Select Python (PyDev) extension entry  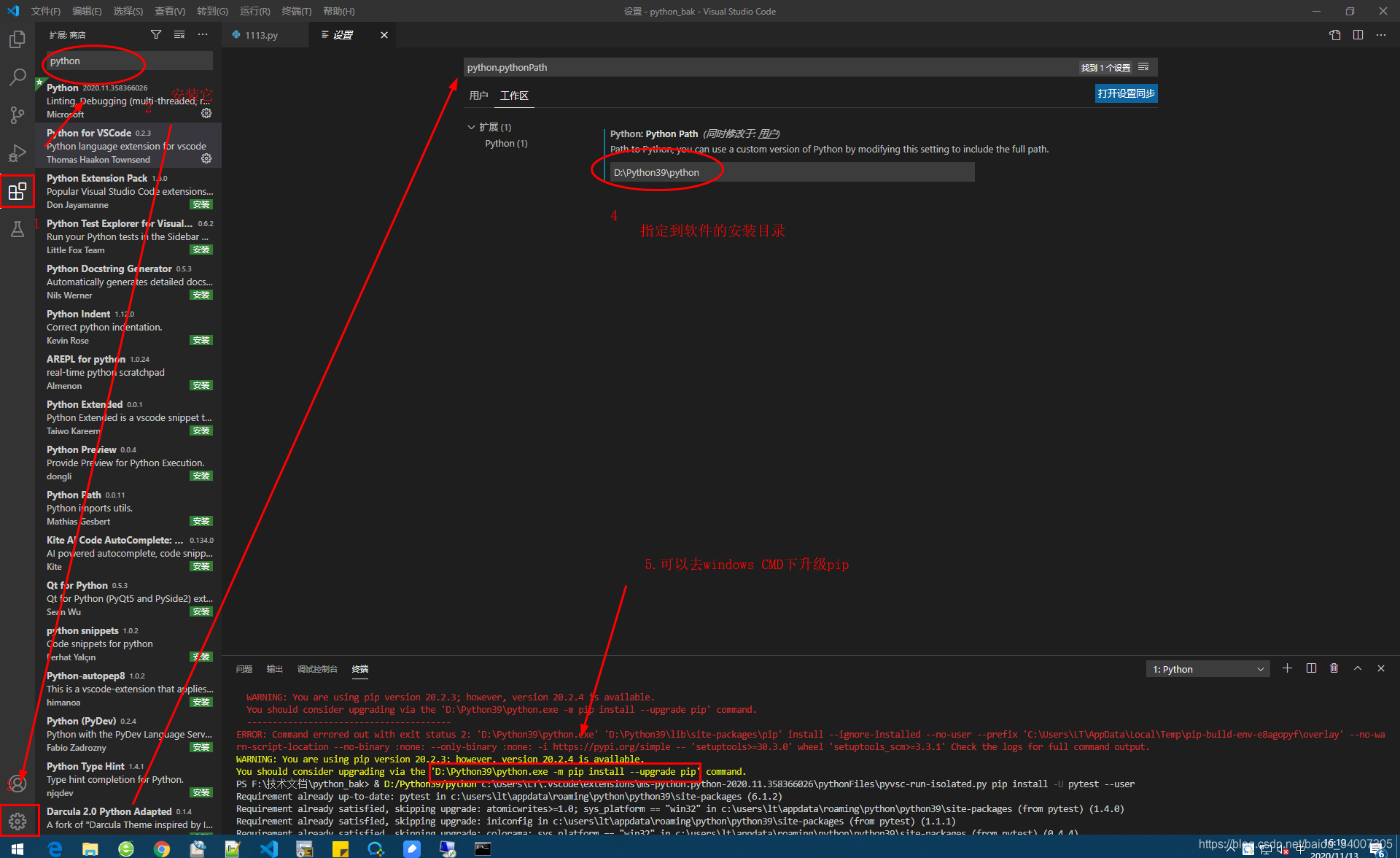click(x=128, y=734)
